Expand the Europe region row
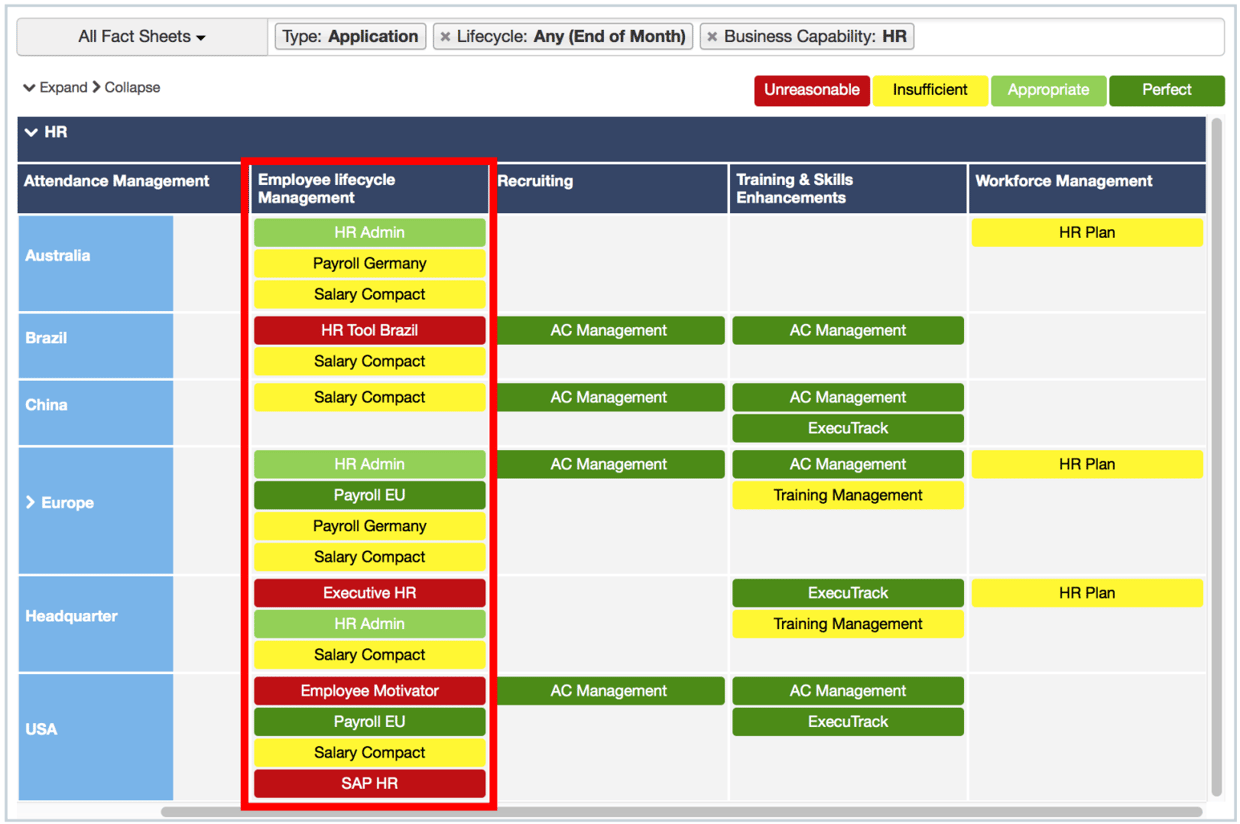 tap(29, 503)
